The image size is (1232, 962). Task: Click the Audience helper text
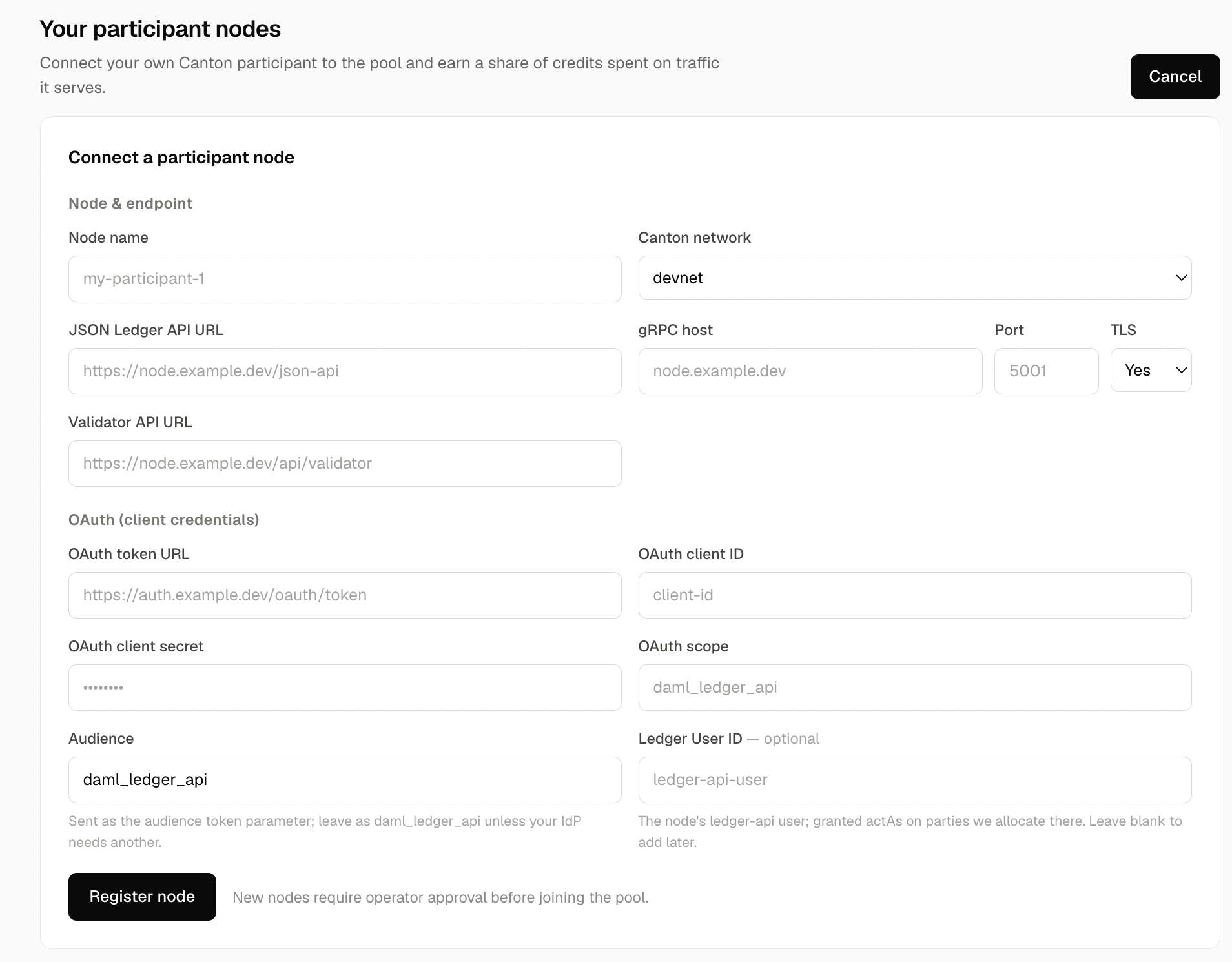tap(325, 832)
